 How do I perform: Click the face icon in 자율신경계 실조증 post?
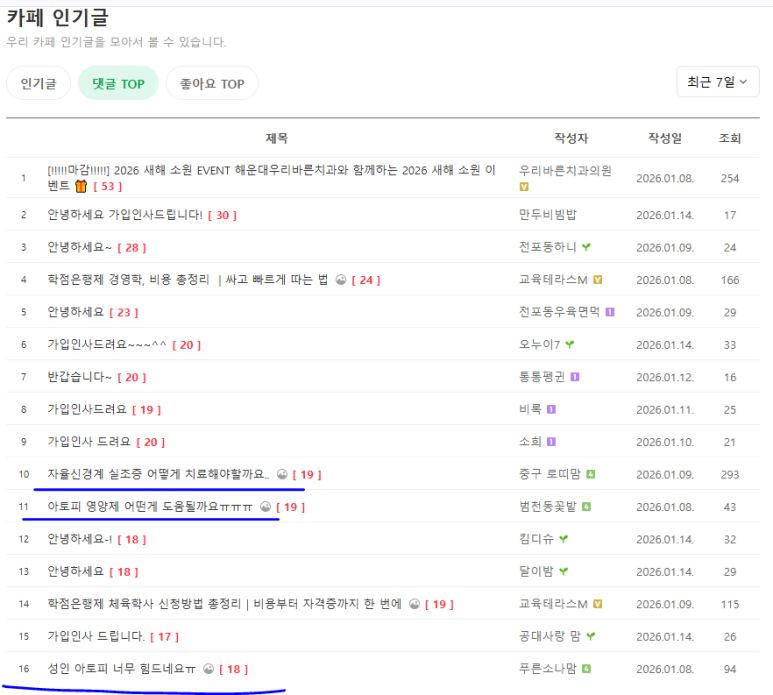pyautogui.click(x=281, y=475)
